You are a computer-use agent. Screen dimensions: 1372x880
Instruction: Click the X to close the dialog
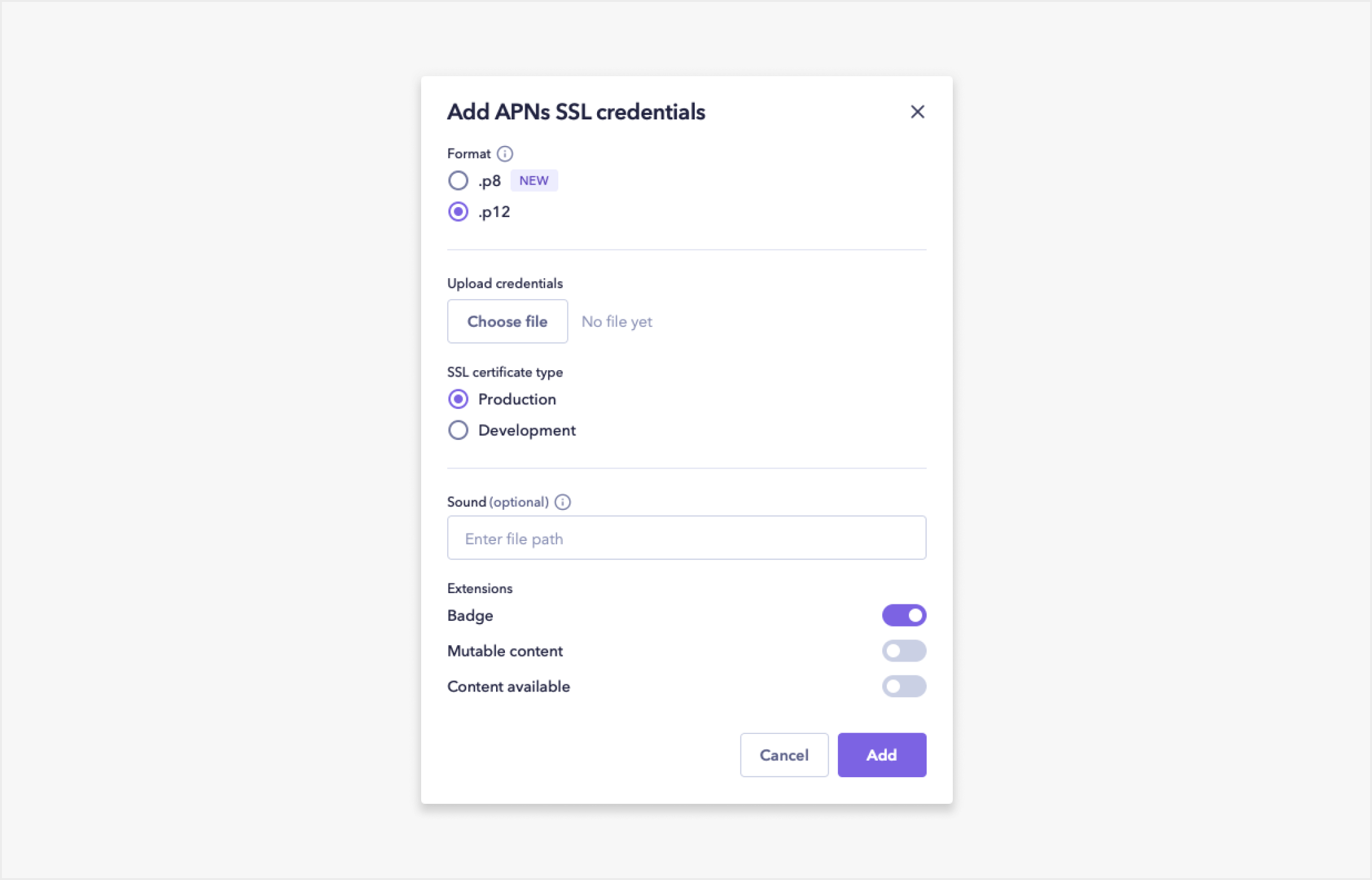(918, 112)
